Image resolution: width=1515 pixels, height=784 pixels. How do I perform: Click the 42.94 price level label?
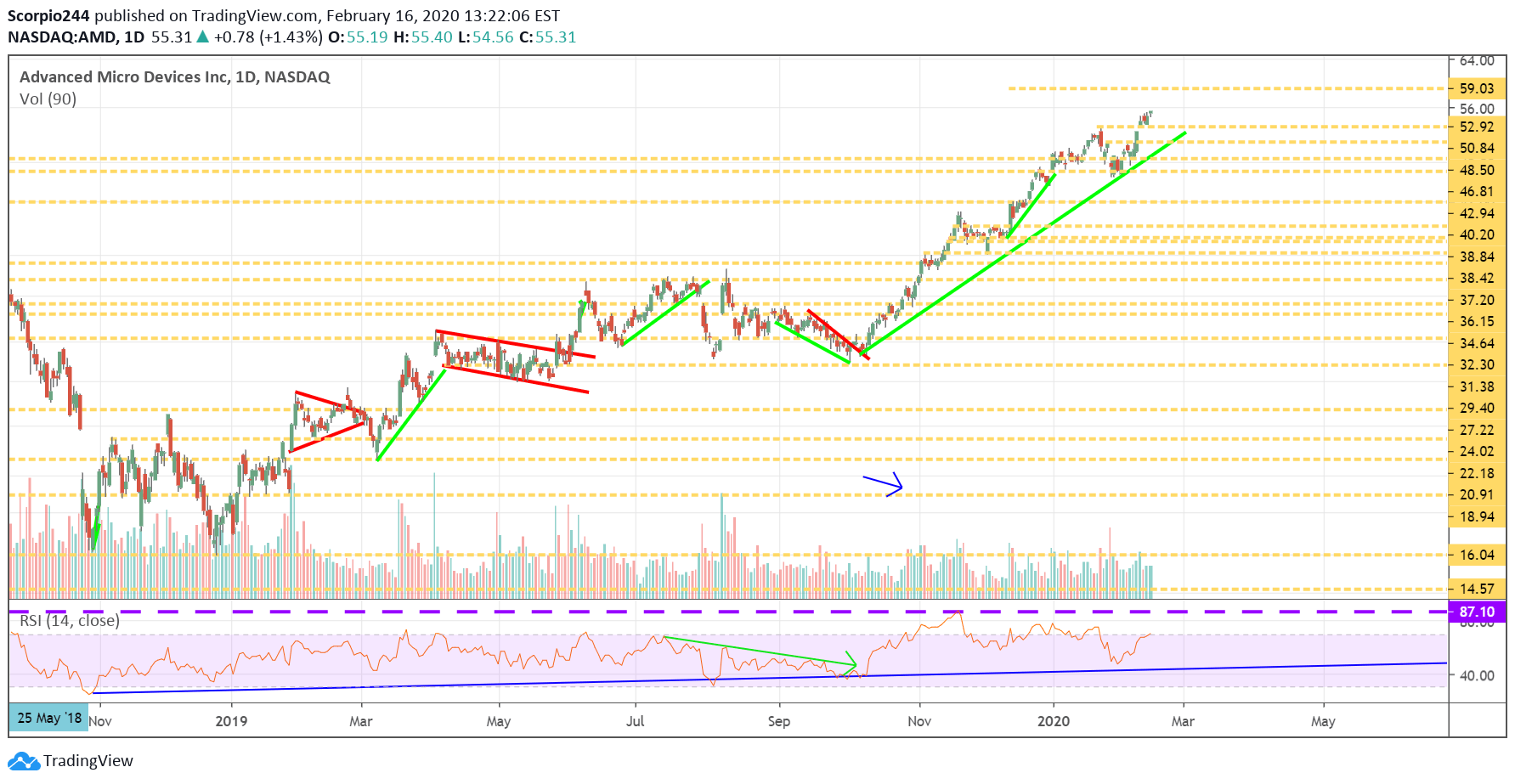pos(1477,213)
